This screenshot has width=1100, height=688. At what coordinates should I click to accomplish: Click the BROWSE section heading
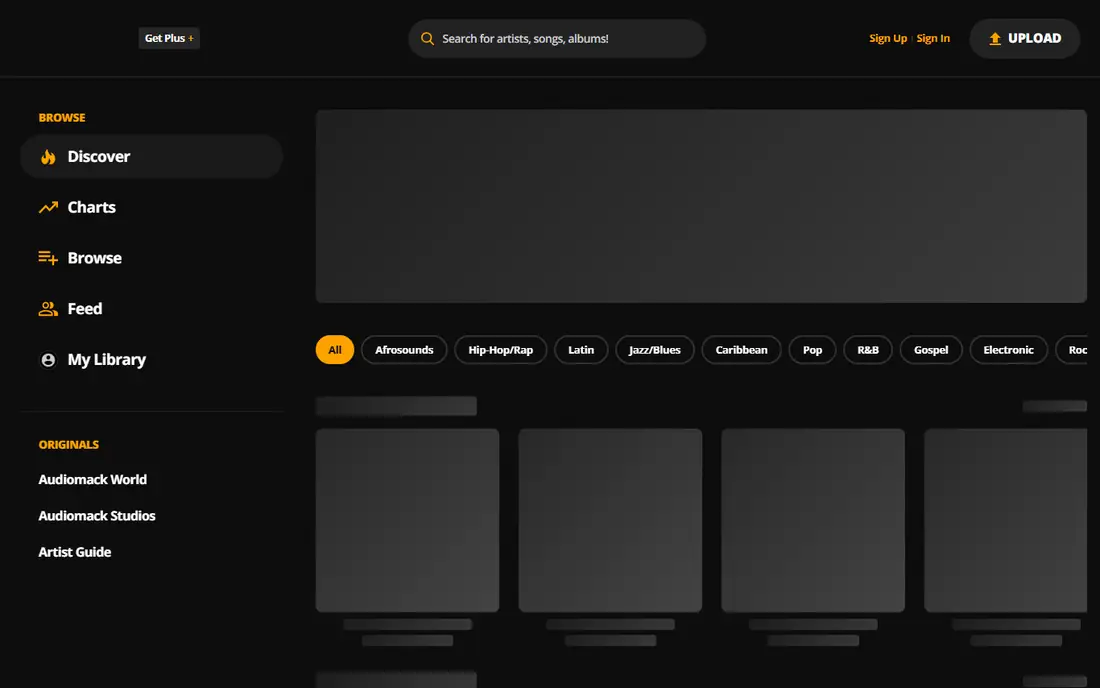point(62,118)
